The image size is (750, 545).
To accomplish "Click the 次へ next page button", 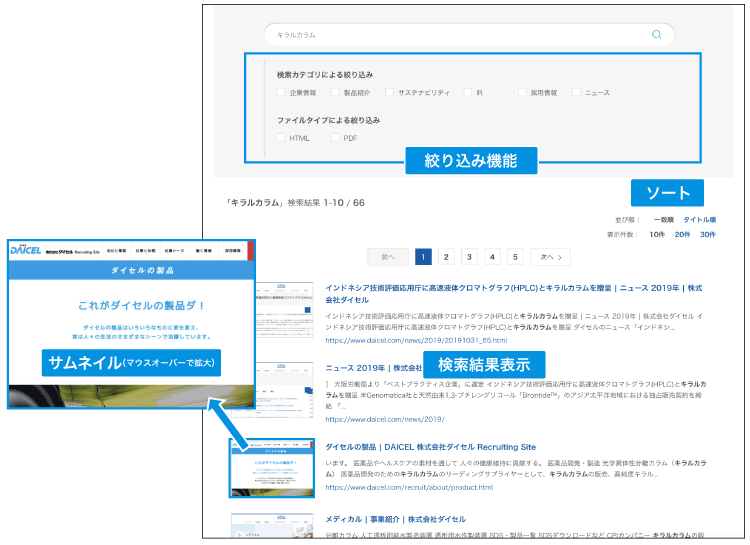I will [551, 257].
